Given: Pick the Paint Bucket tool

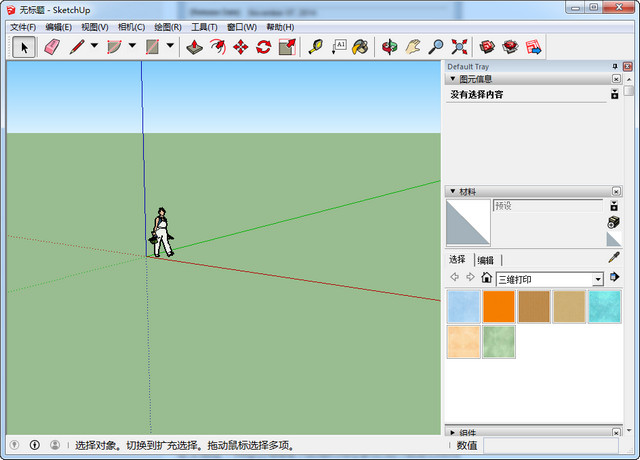Looking at the screenshot, I should (x=361, y=47).
